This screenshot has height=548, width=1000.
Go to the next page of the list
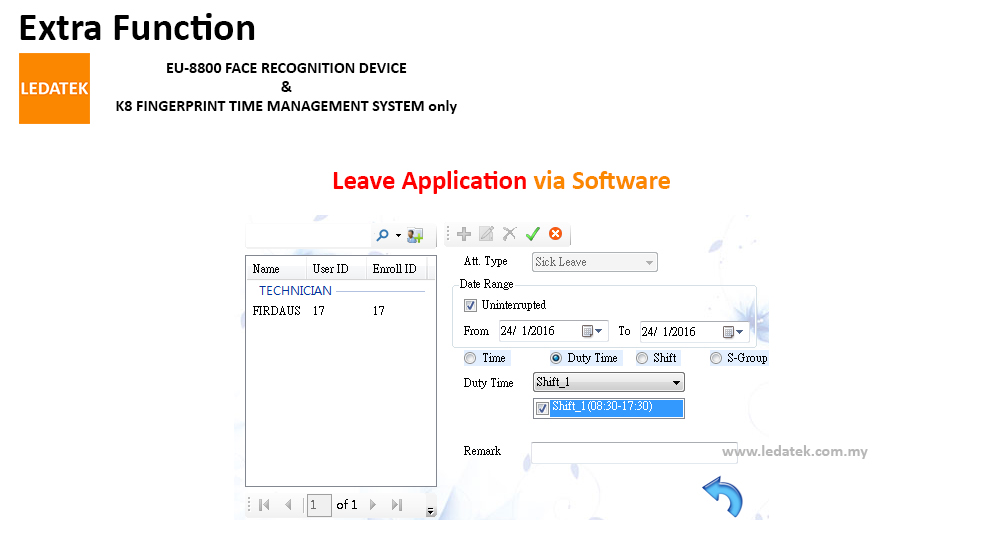point(373,505)
